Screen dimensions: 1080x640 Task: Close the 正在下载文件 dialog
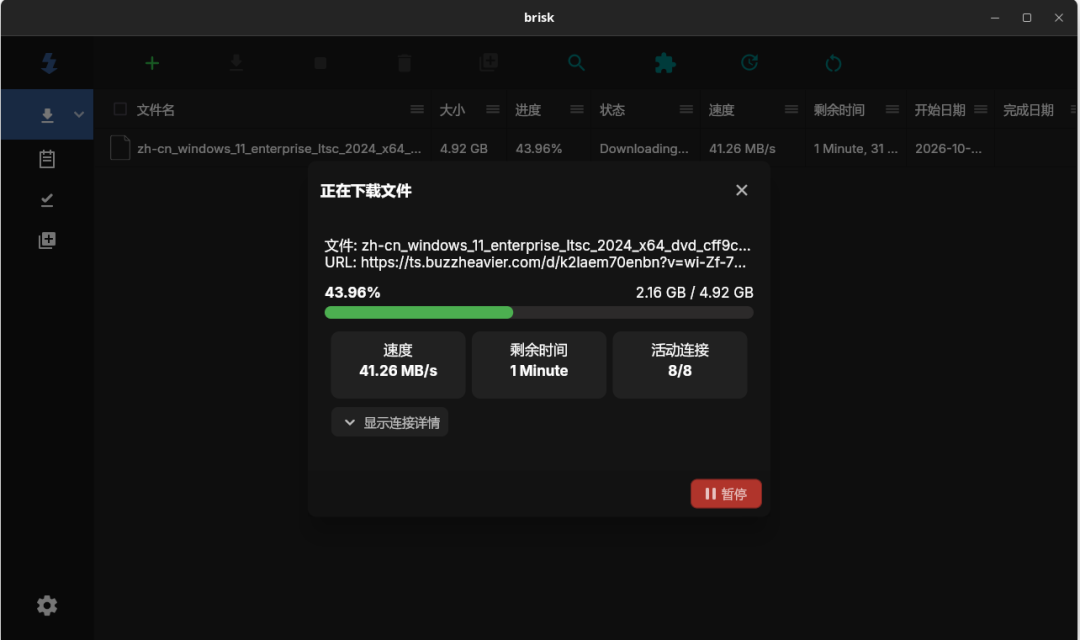click(x=742, y=190)
